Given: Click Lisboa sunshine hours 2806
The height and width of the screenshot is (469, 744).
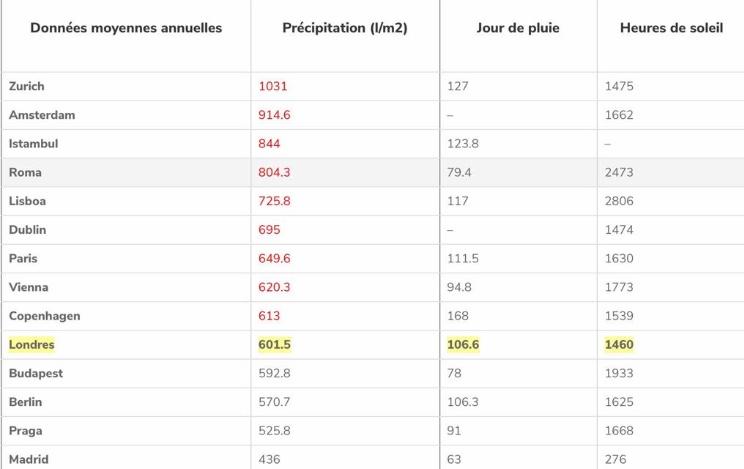Looking at the screenshot, I should pyautogui.click(x=619, y=201).
